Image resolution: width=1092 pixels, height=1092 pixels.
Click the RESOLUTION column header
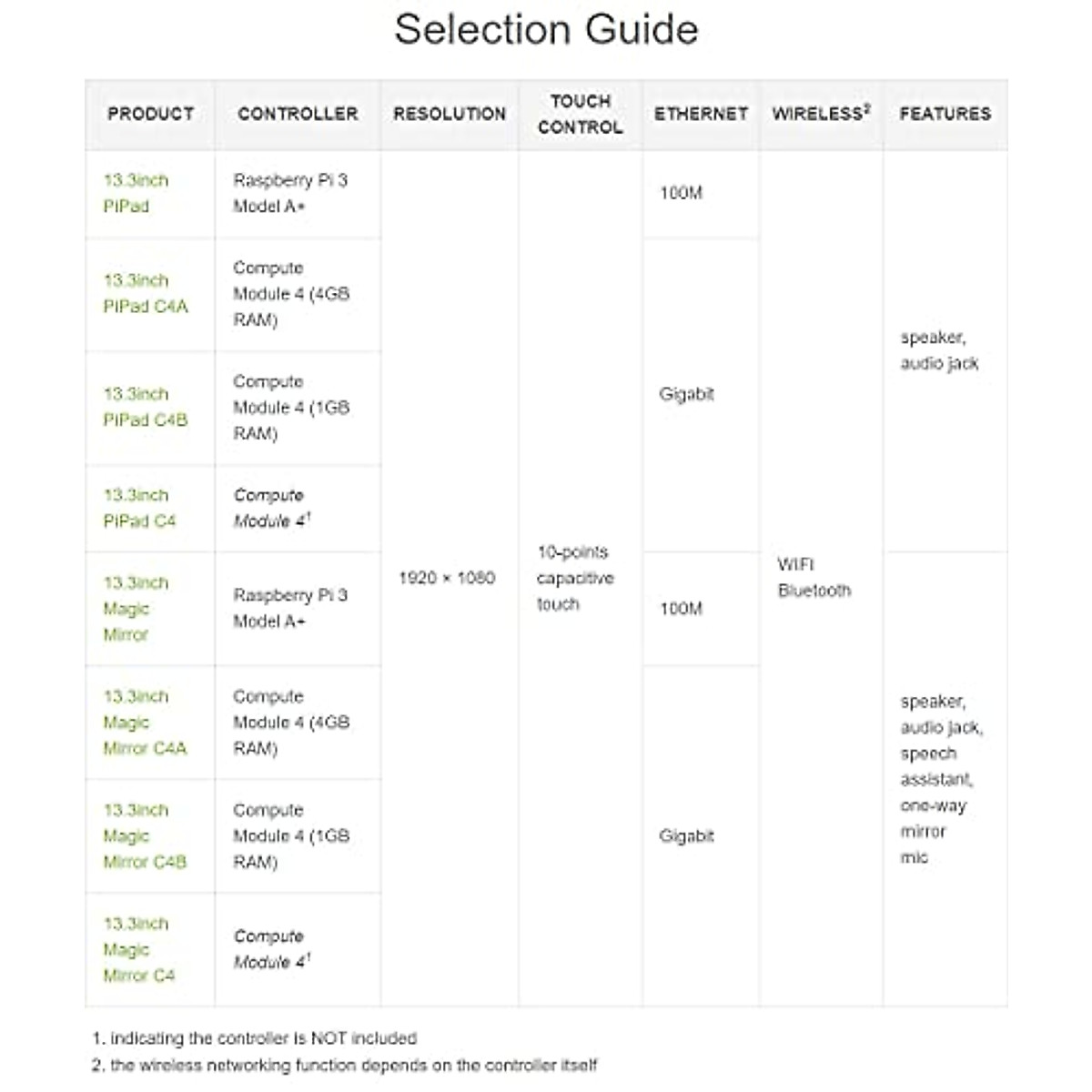450,114
